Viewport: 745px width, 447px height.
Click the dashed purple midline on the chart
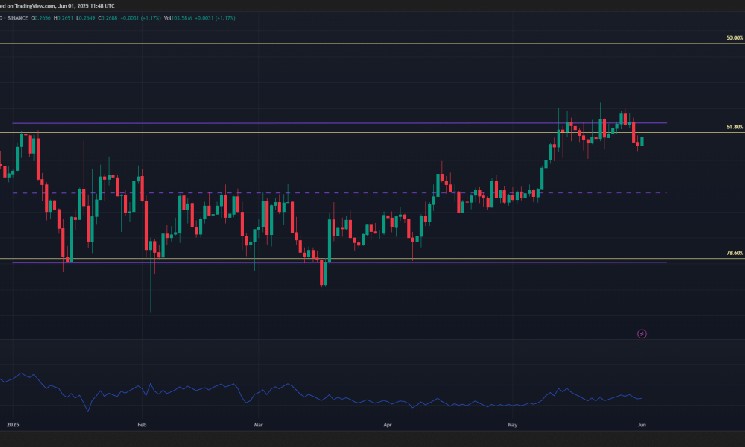340,193
